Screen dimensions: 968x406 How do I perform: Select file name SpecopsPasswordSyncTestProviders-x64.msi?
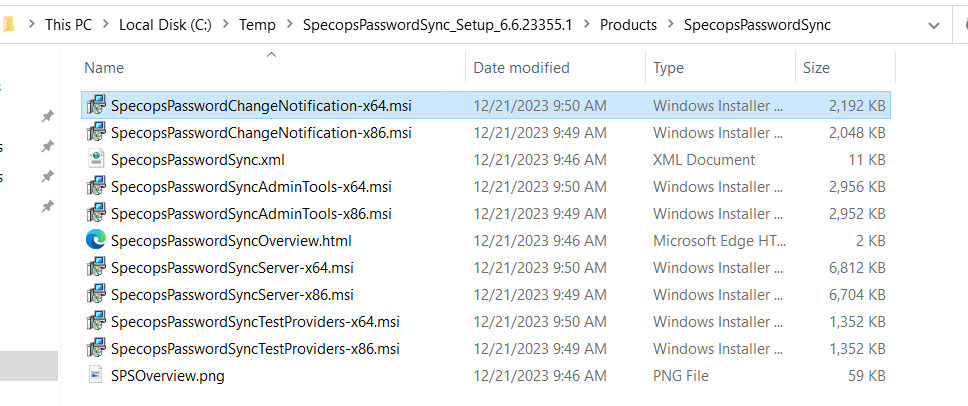pyautogui.click(x=255, y=321)
